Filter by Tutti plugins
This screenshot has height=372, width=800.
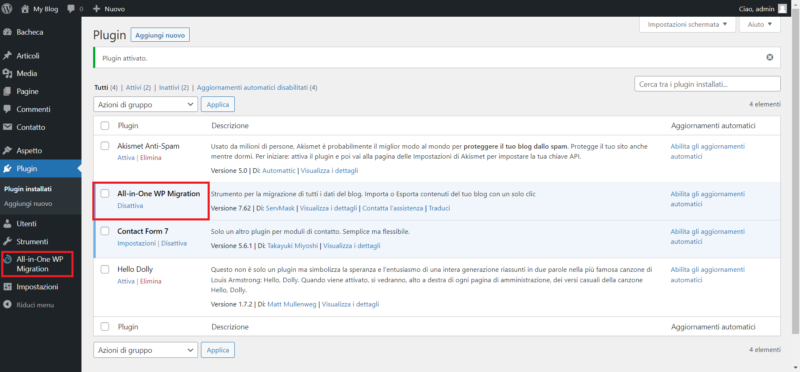102,88
